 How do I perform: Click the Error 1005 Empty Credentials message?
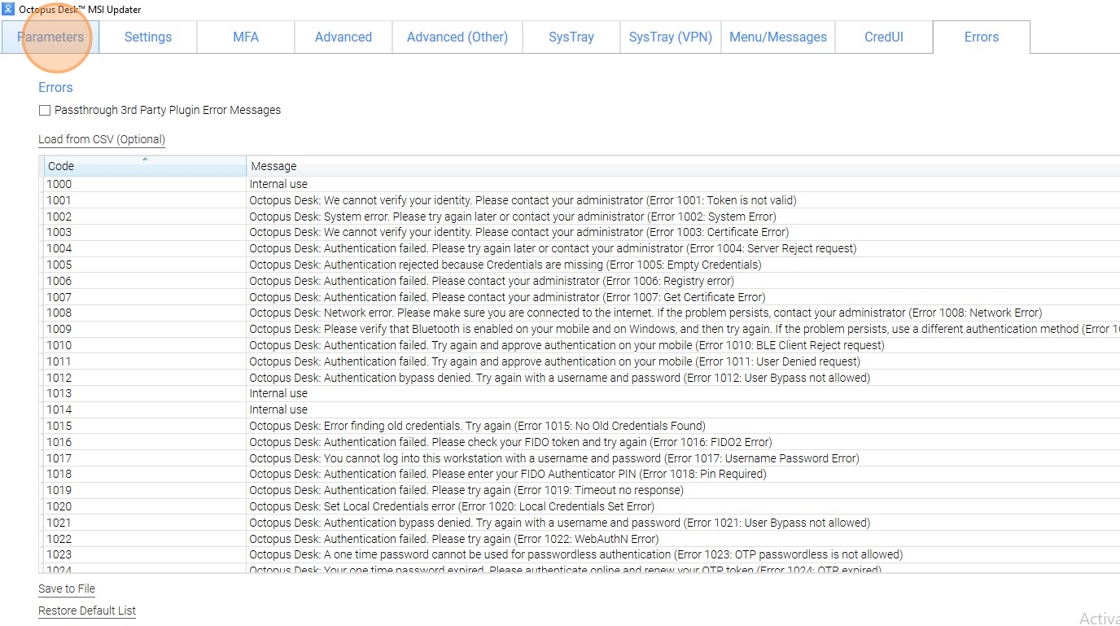[x=506, y=264]
